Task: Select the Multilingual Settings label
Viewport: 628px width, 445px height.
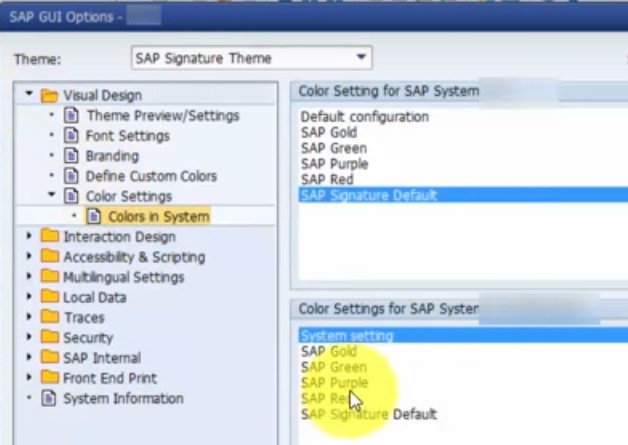Action: [123, 277]
